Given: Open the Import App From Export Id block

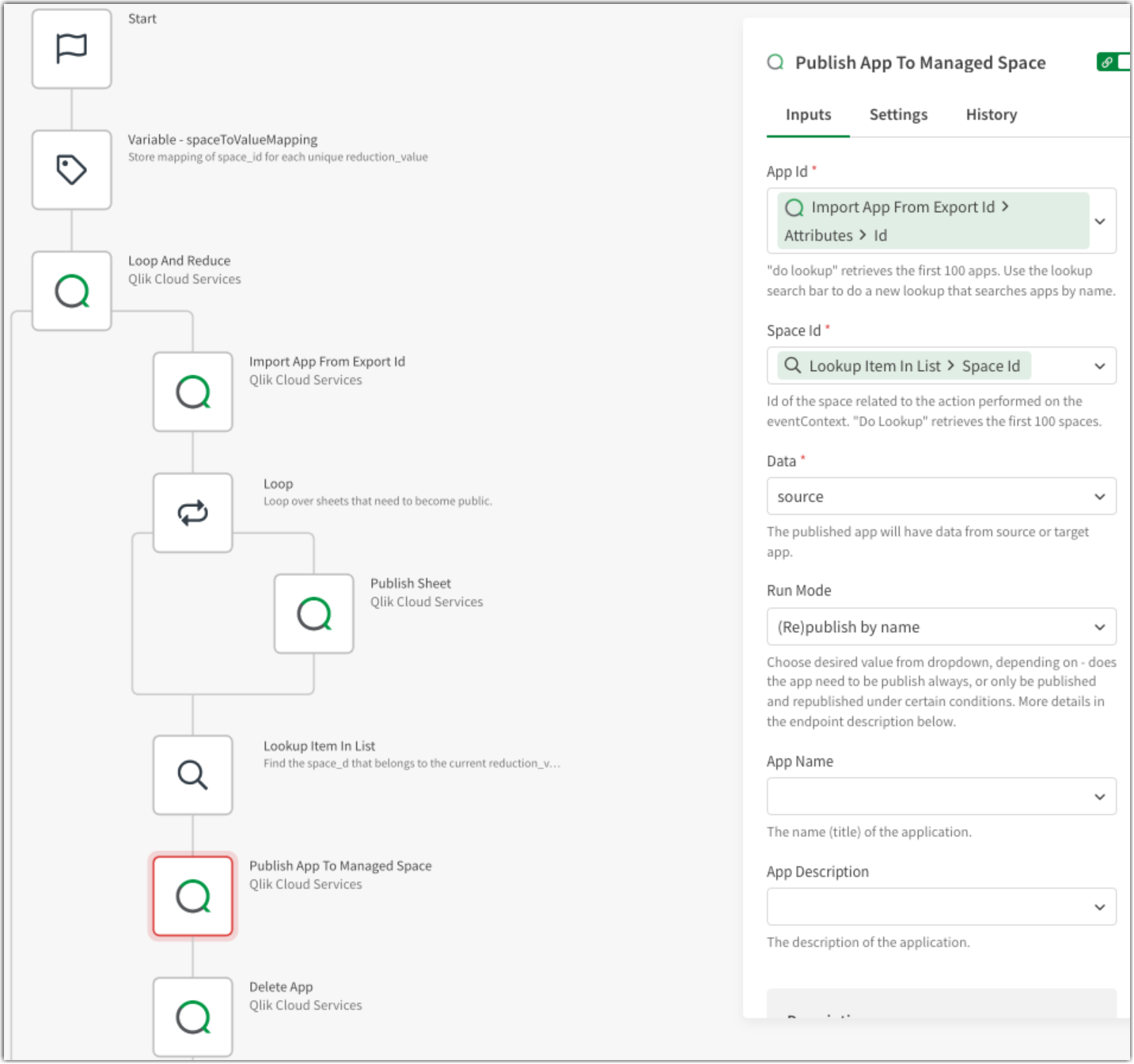Looking at the screenshot, I should pos(192,391).
